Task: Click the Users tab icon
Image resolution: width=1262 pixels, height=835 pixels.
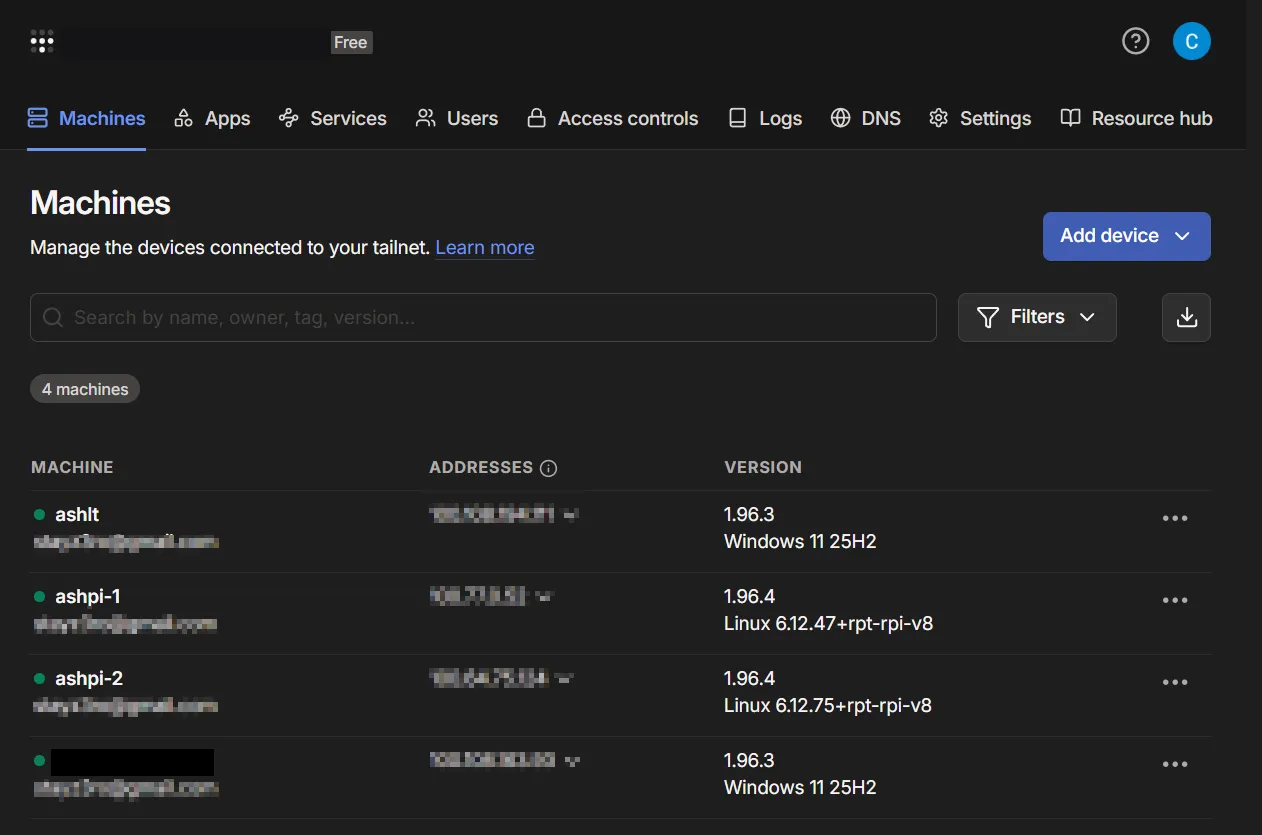Action: coord(426,118)
